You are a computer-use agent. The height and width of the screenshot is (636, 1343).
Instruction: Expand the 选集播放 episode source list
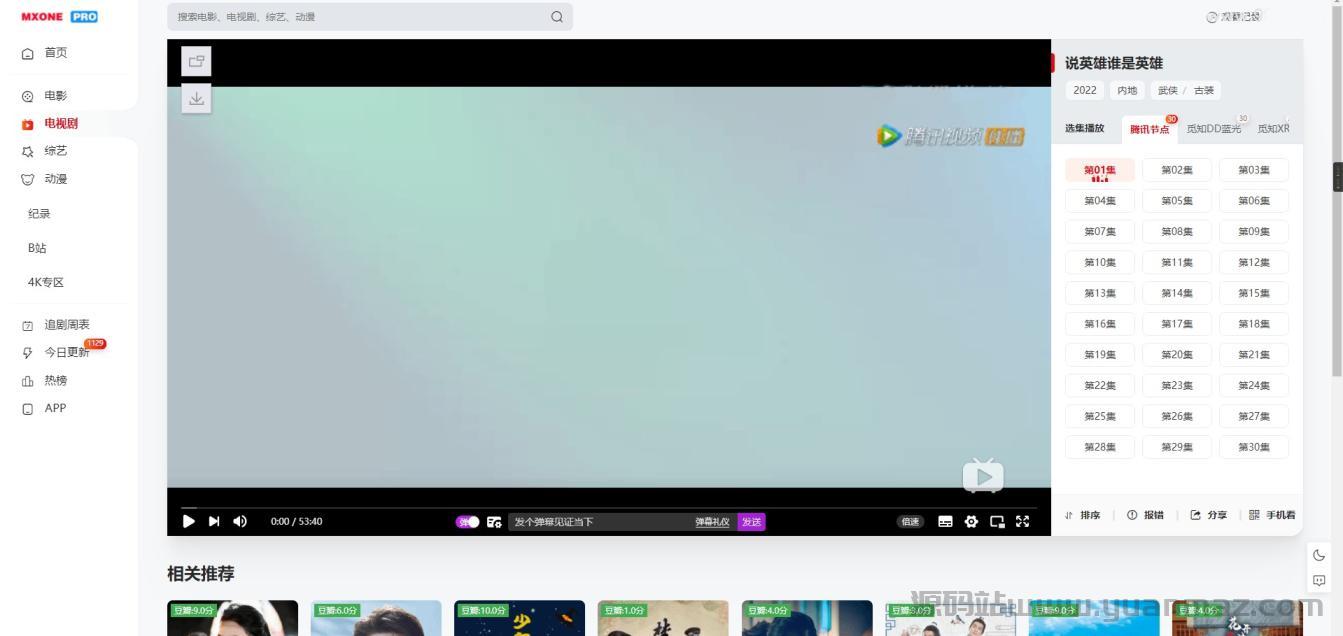coord(1084,128)
